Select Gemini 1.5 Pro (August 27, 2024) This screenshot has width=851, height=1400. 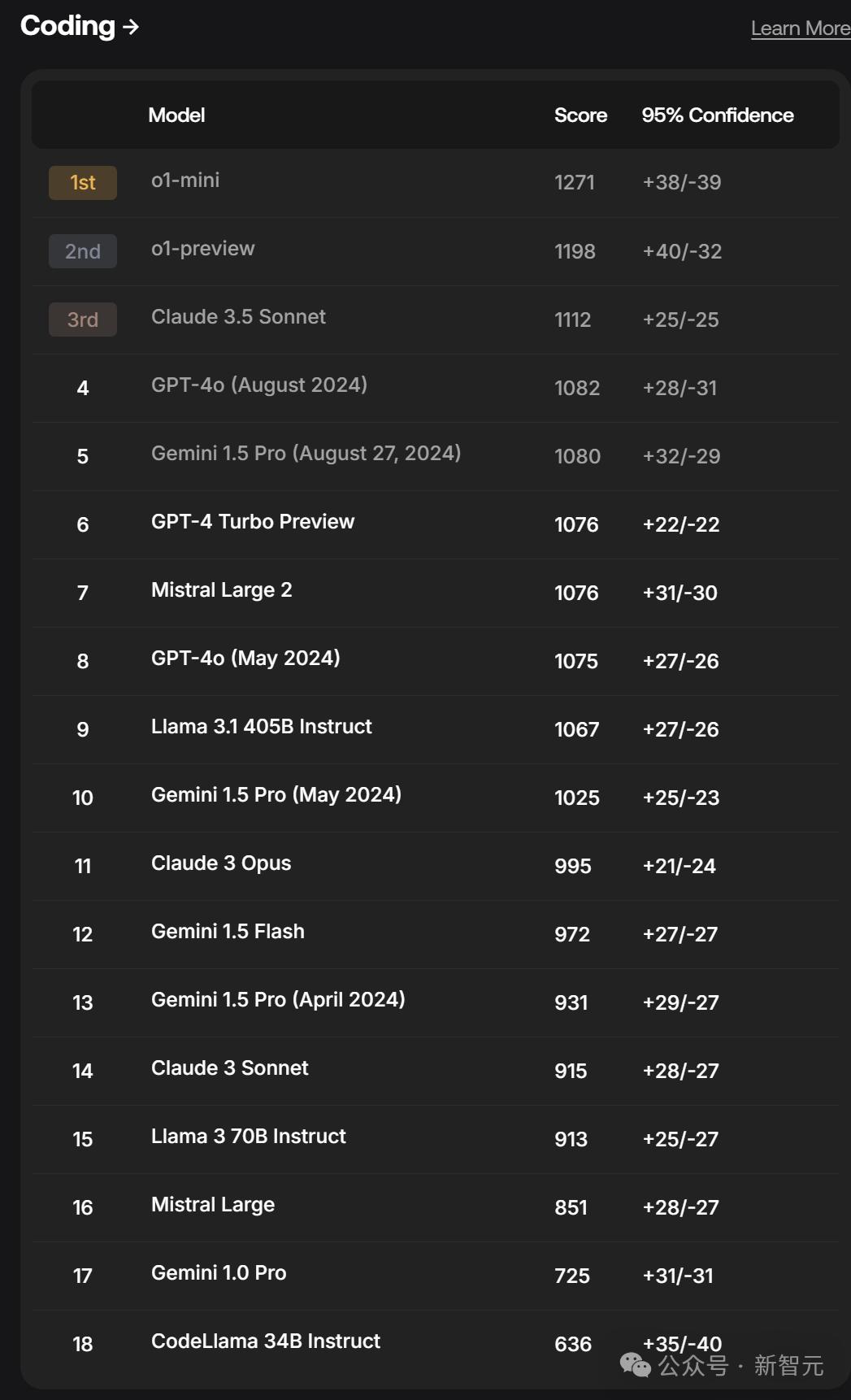point(306,453)
